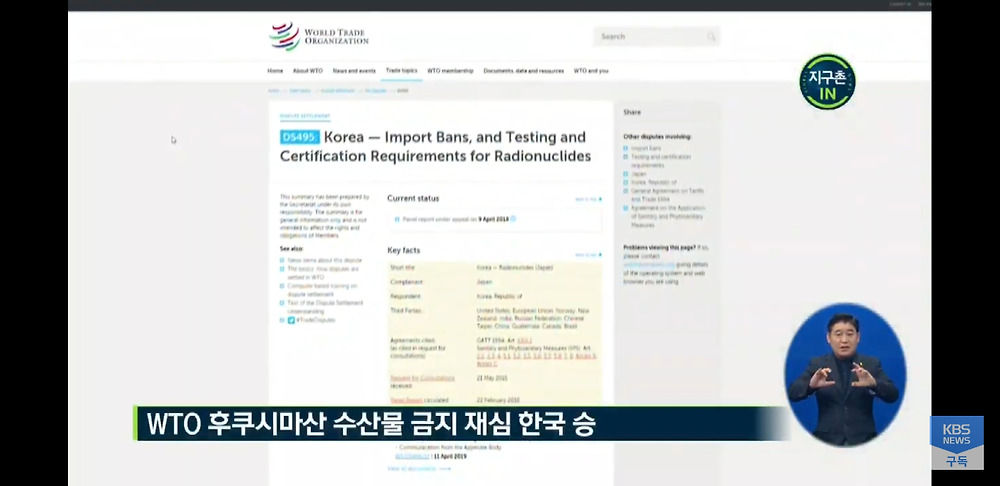Click back to top beside Current status

tap(588, 199)
